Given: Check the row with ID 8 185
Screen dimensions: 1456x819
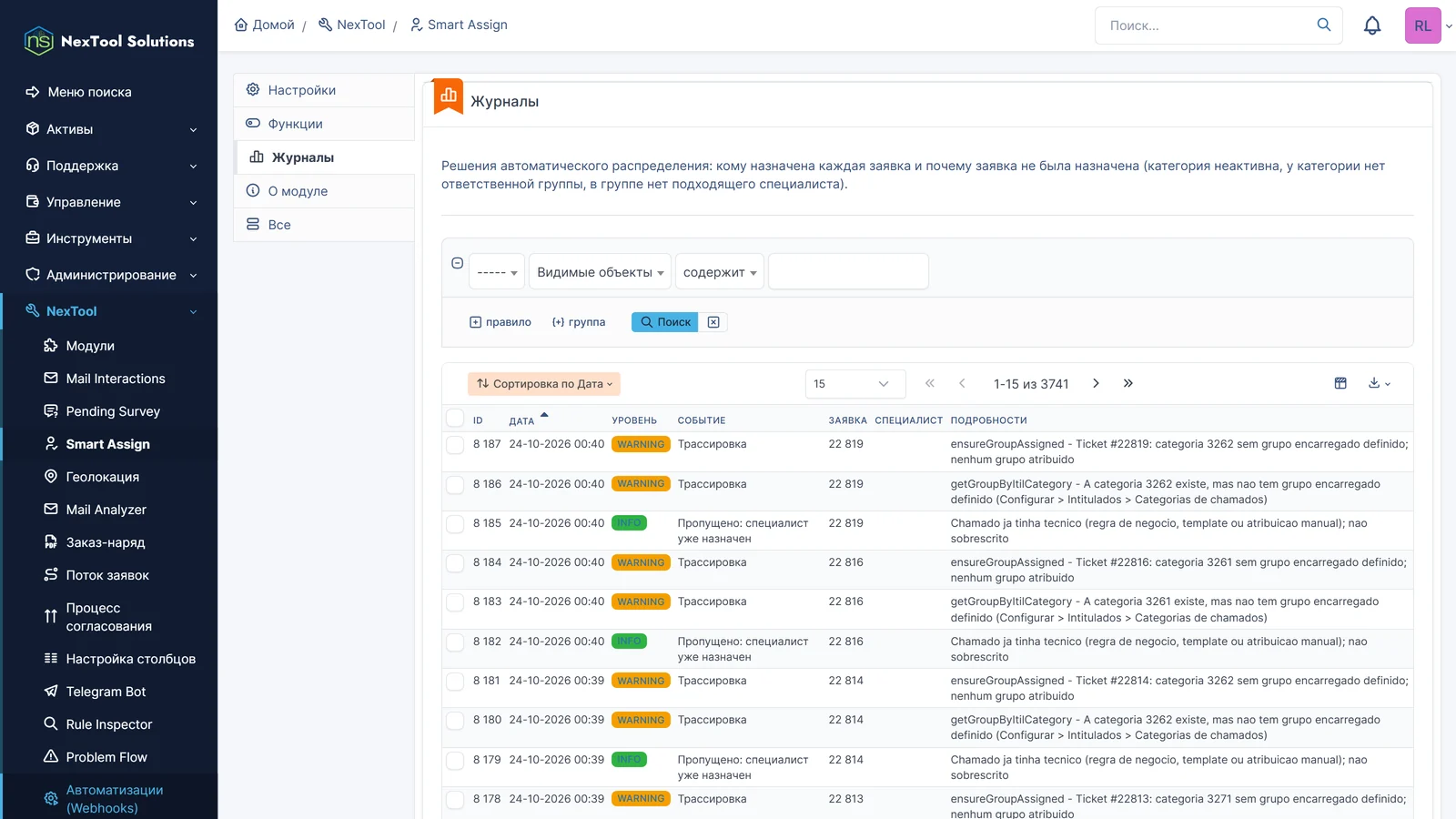Looking at the screenshot, I should click(455, 524).
